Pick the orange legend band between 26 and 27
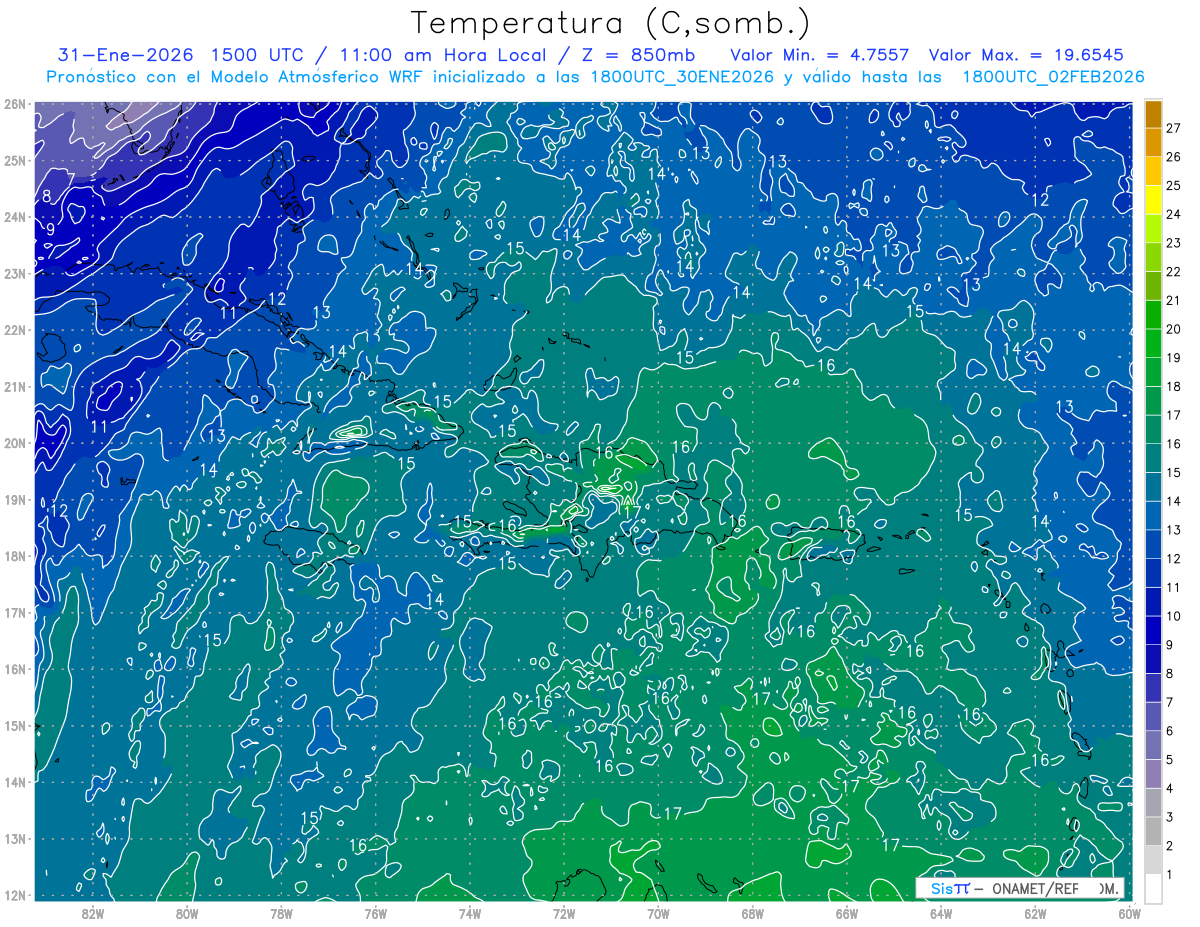This screenshot has width=1200, height=927. (x=1152, y=142)
